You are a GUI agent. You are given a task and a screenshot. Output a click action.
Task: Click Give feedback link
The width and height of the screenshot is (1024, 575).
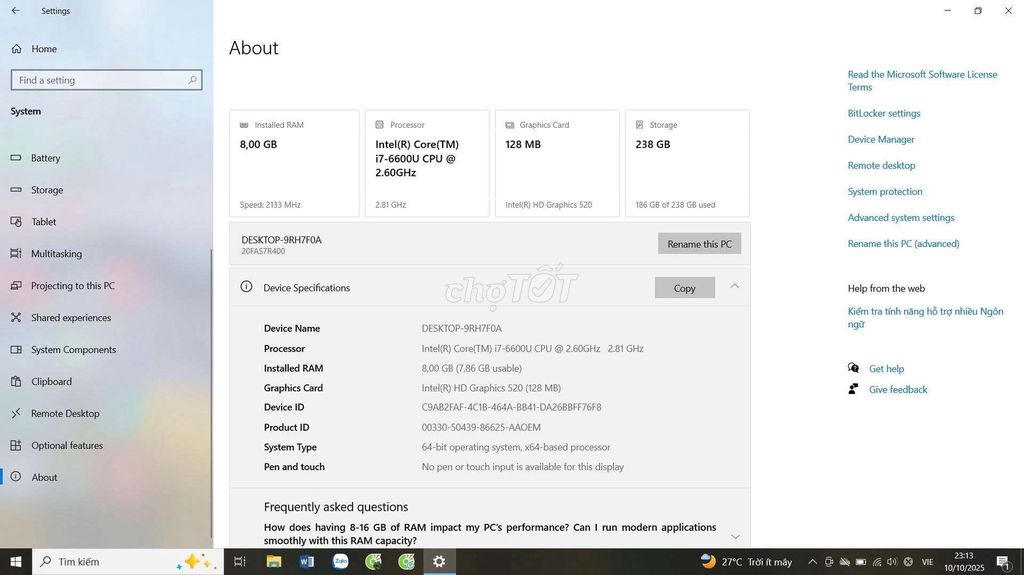(x=898, y=389)
